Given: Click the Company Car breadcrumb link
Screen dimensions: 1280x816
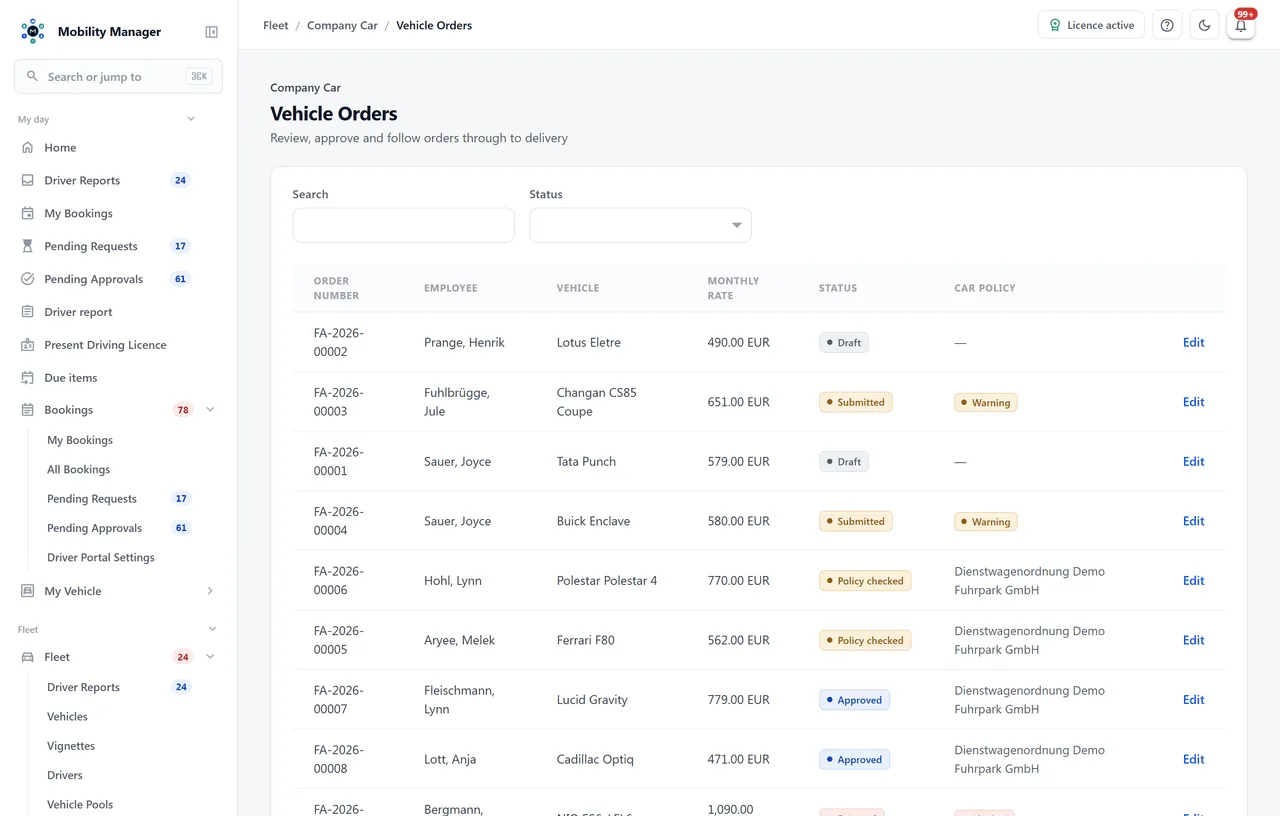Looking at the screenshot, I should coord(342,25).
